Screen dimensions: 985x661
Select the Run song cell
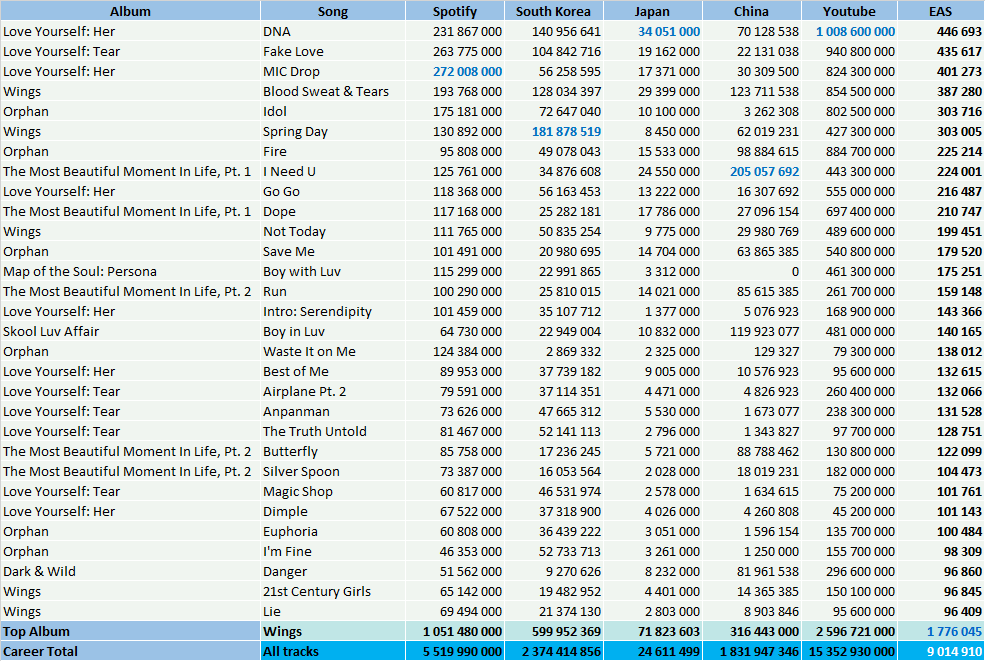point(332,292)
